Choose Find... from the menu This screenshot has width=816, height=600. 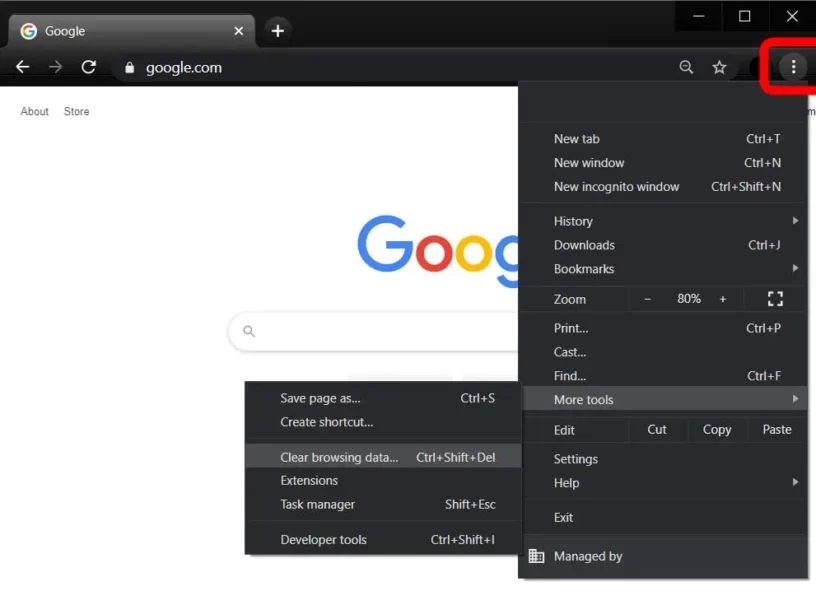coord(664,376)
